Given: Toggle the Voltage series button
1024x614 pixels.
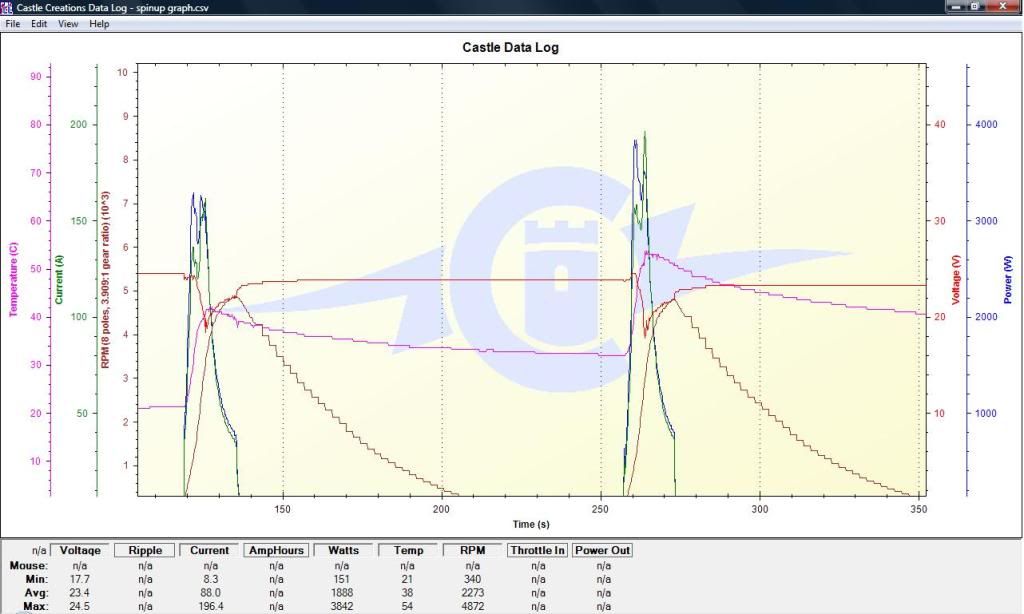Looking at the screenshot, I should (80, 550).
